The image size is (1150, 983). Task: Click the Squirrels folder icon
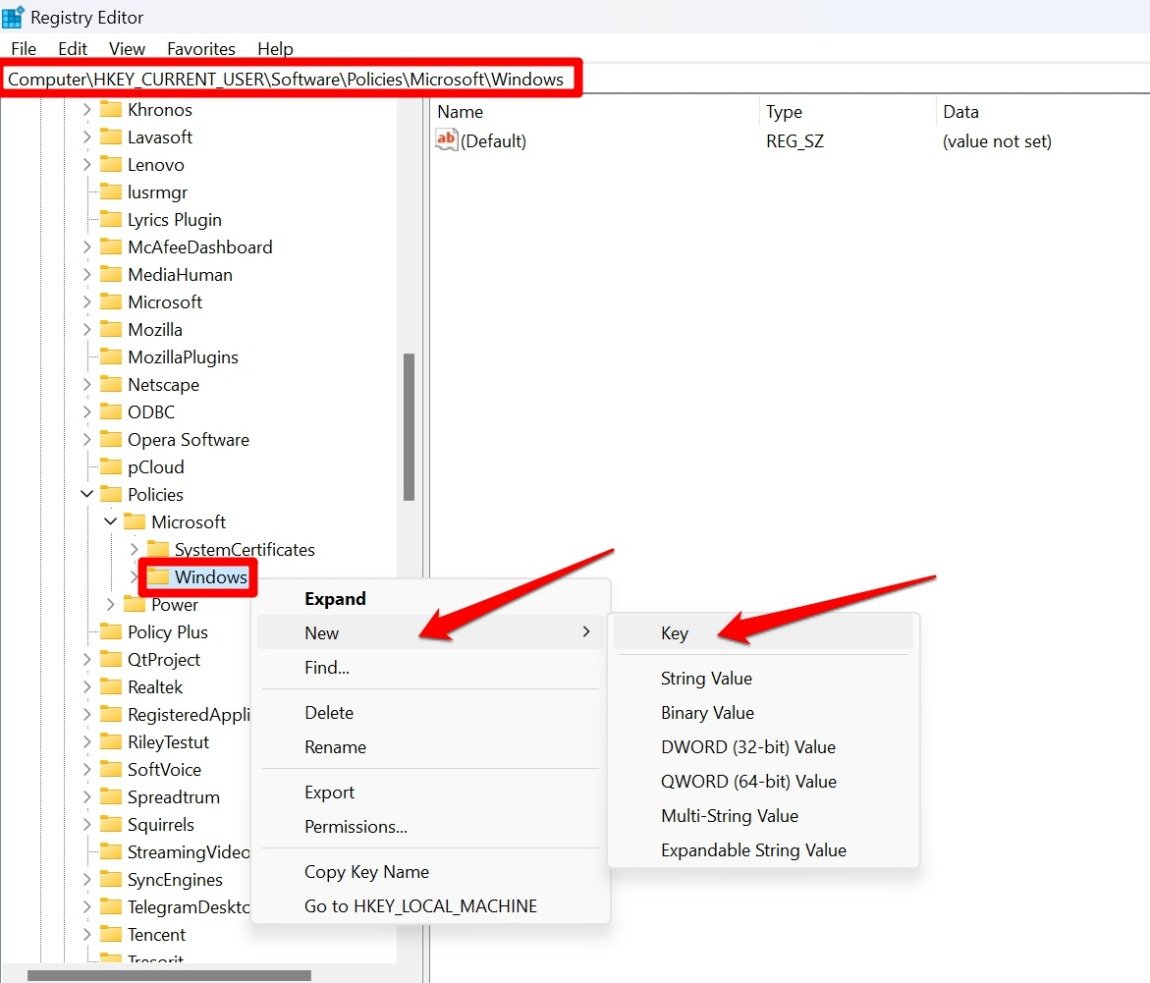[111, 825]
